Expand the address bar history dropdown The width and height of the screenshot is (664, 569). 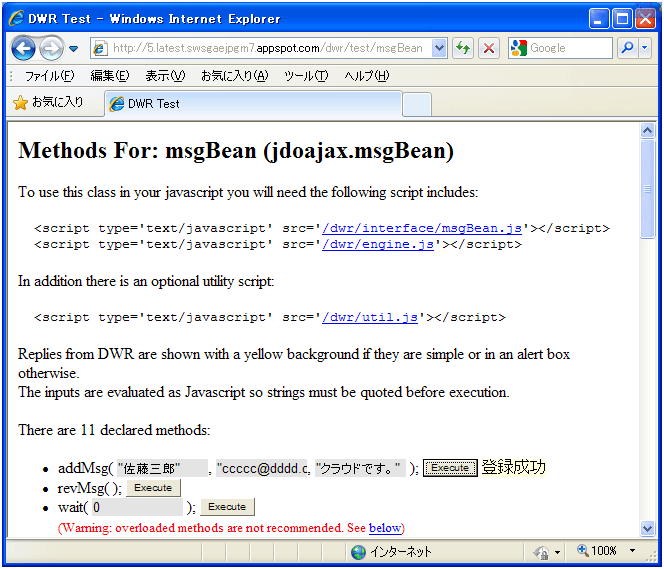440,48
